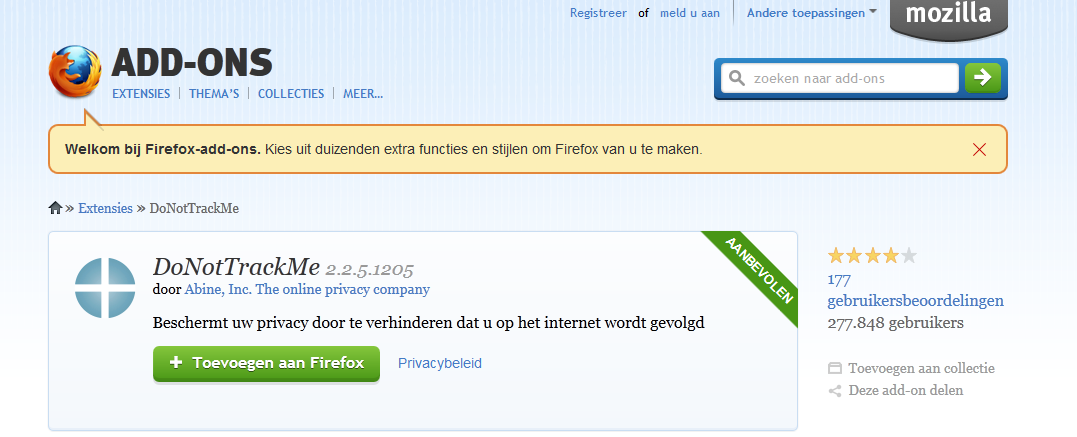
Task: Go home via the breadcrumb house icon
Action: click(55, 208)
